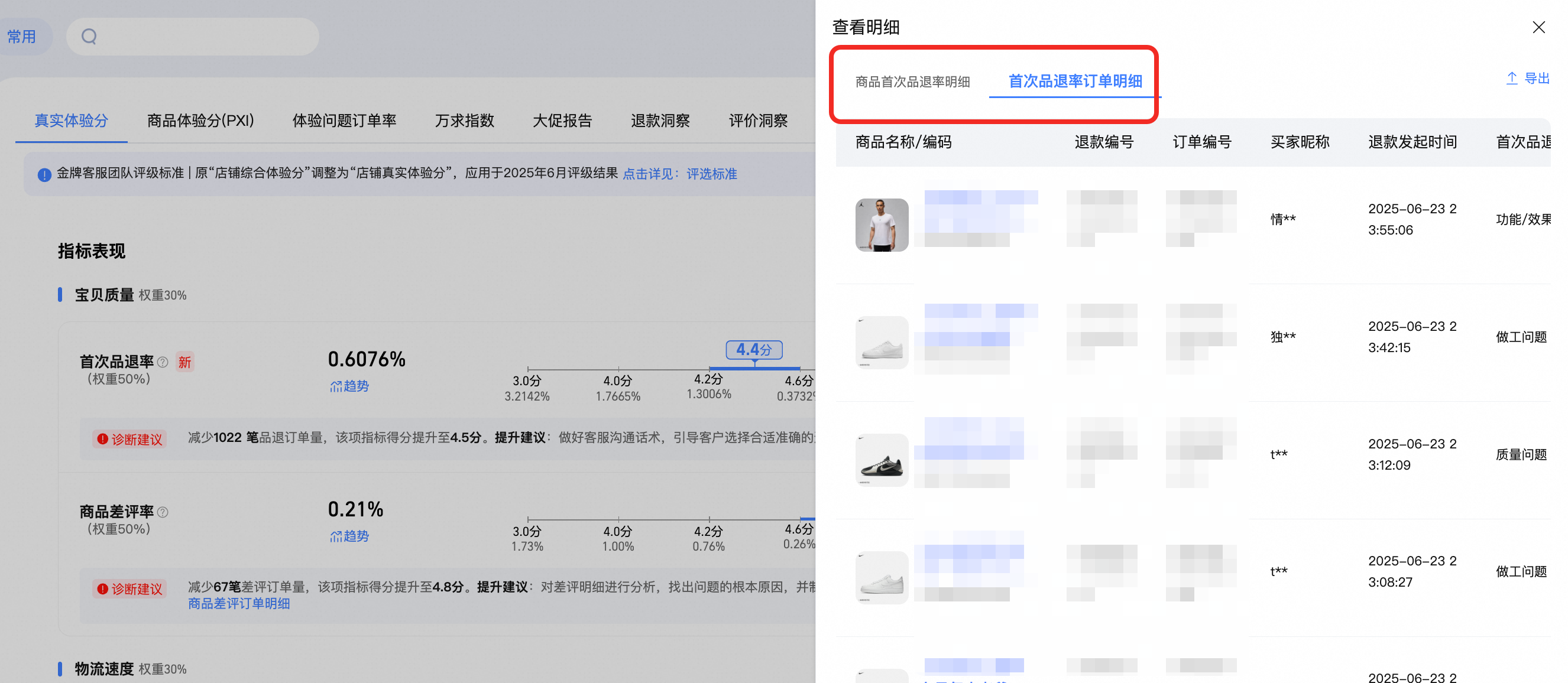
Task: Open 趋势 link under 0.21%
Action: click(349, 536)
